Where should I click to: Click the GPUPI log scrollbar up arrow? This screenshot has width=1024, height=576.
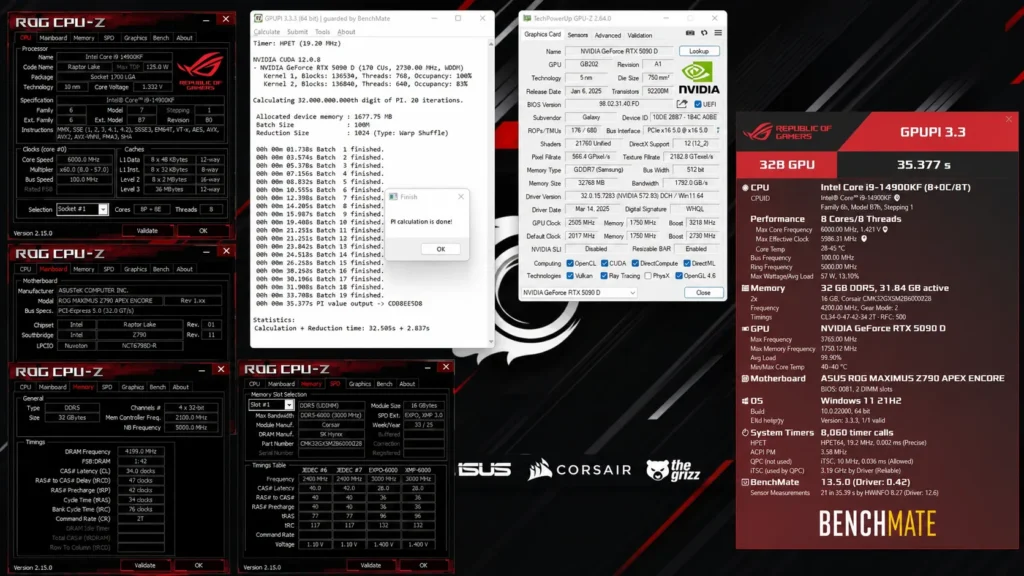tap(490, 43)
